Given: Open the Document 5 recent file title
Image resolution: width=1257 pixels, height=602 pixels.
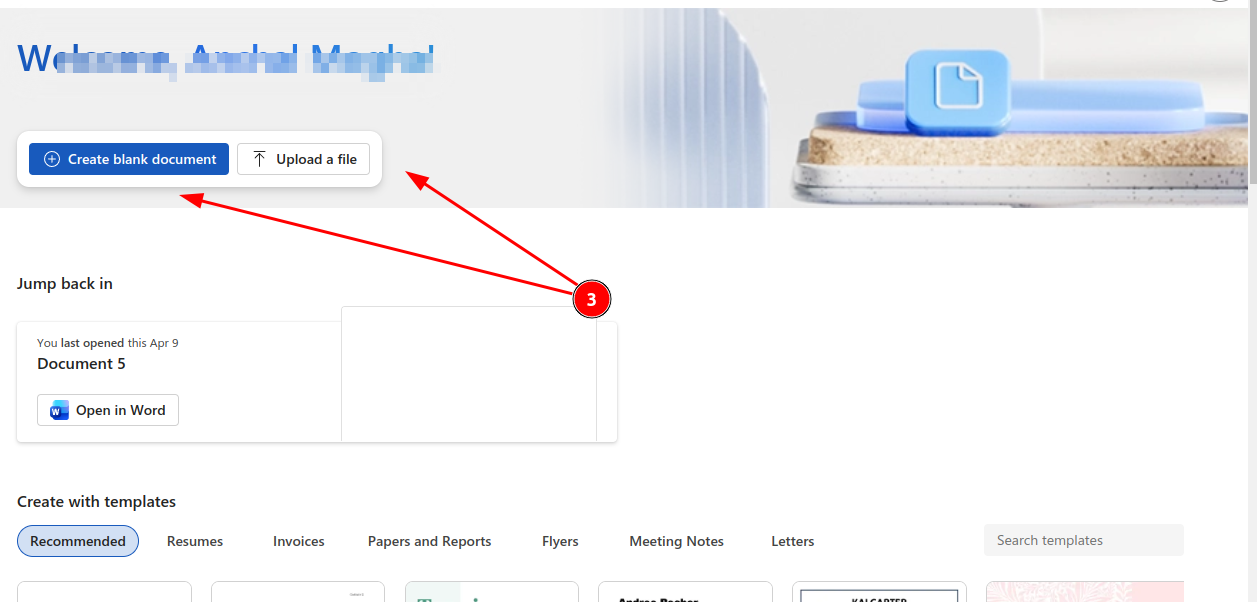Looking at the screenshot, I should tap(81, 364).
